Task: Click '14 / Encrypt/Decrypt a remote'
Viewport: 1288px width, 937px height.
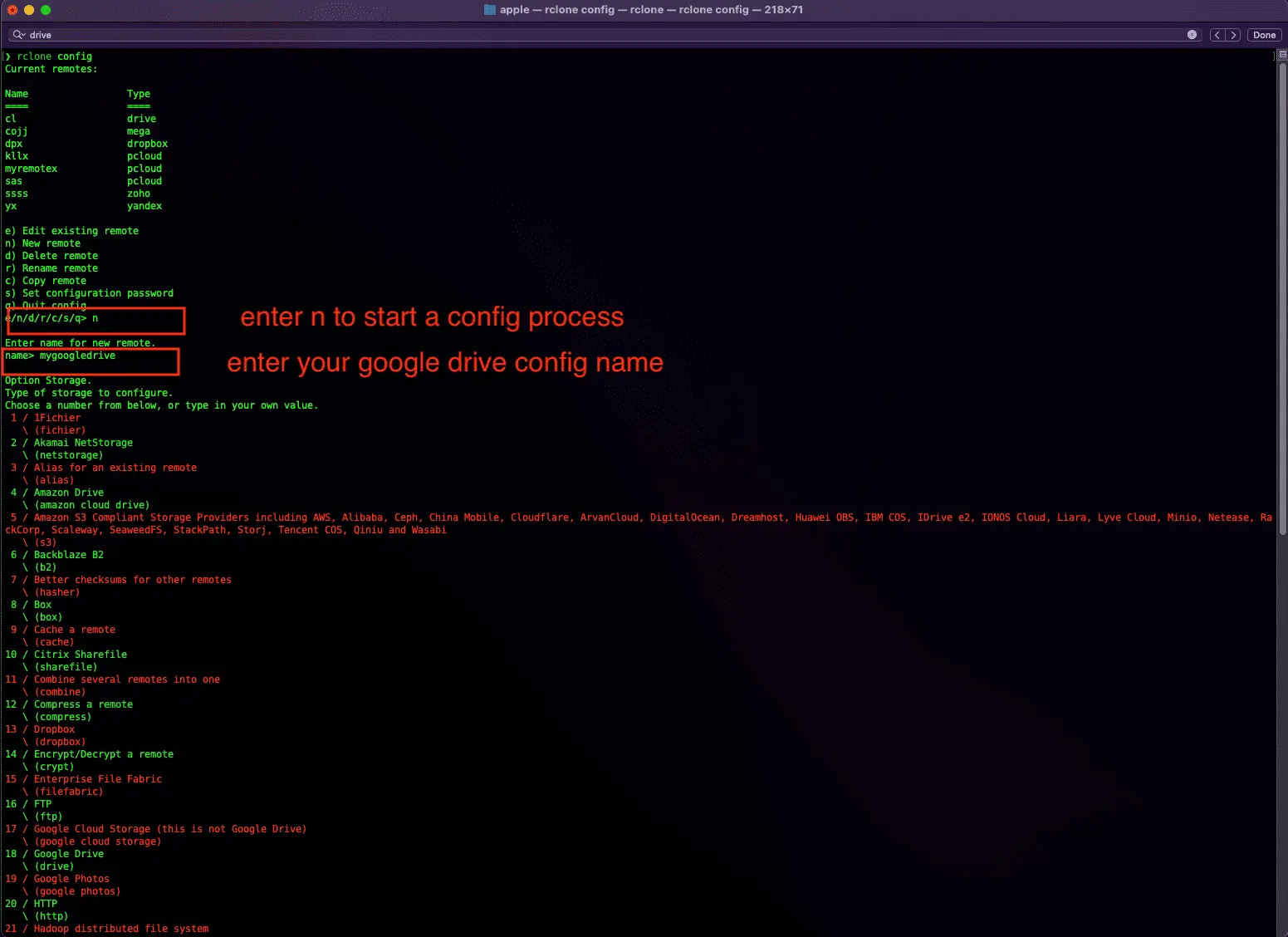Action: pyautogui.click(x=90, y=754)
